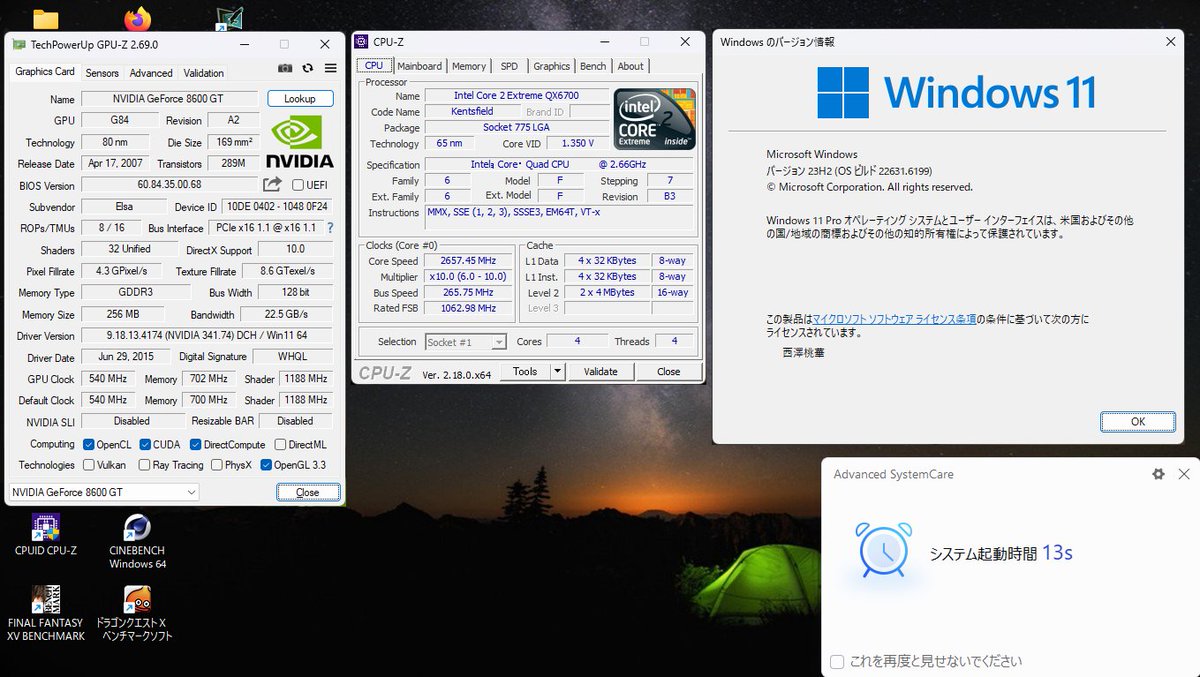Switch to the Validation tab in GPU-Z
This screenshot has height=677, width=1200.
204,73
